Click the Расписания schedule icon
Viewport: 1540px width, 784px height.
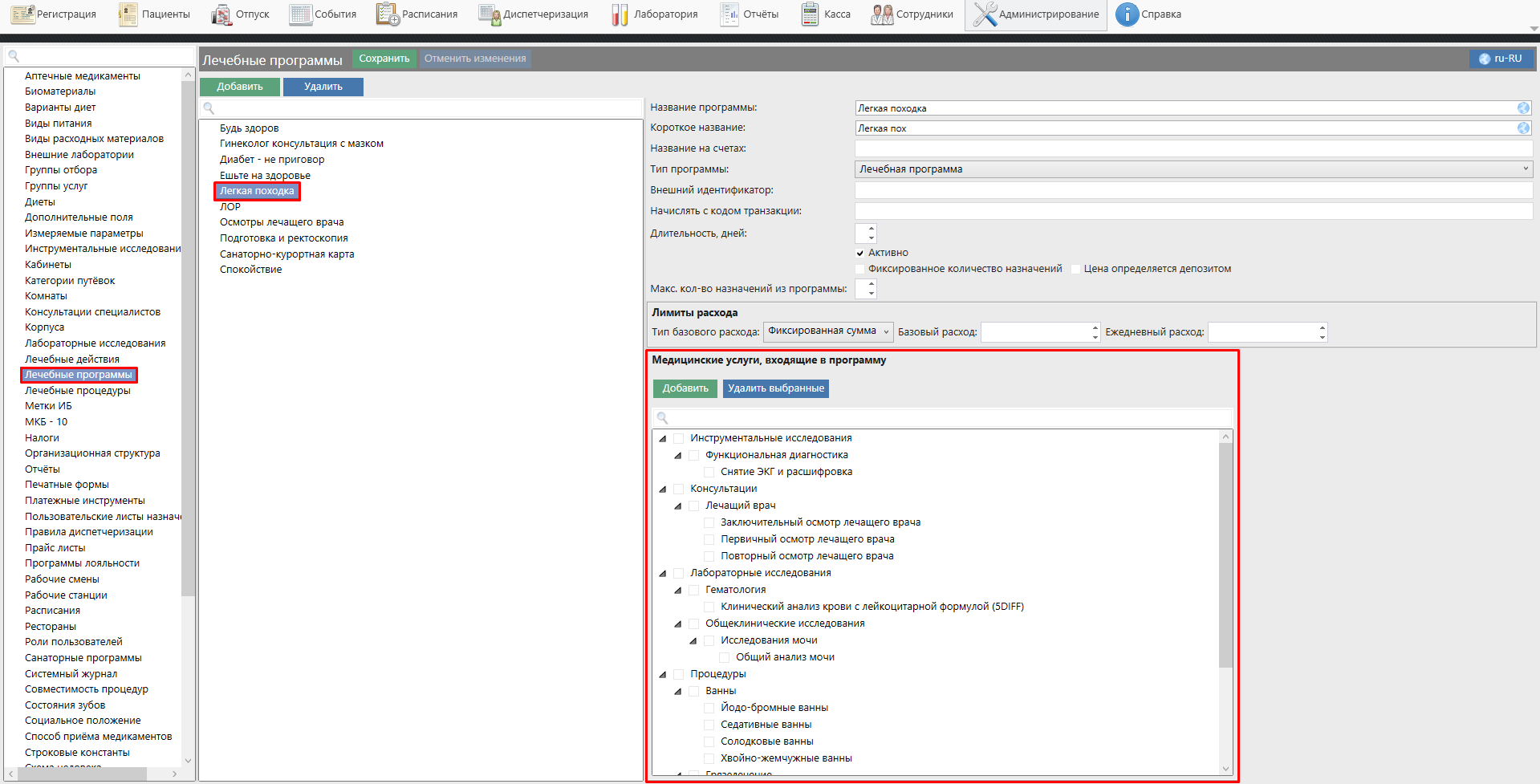click(x=388, y=14)
